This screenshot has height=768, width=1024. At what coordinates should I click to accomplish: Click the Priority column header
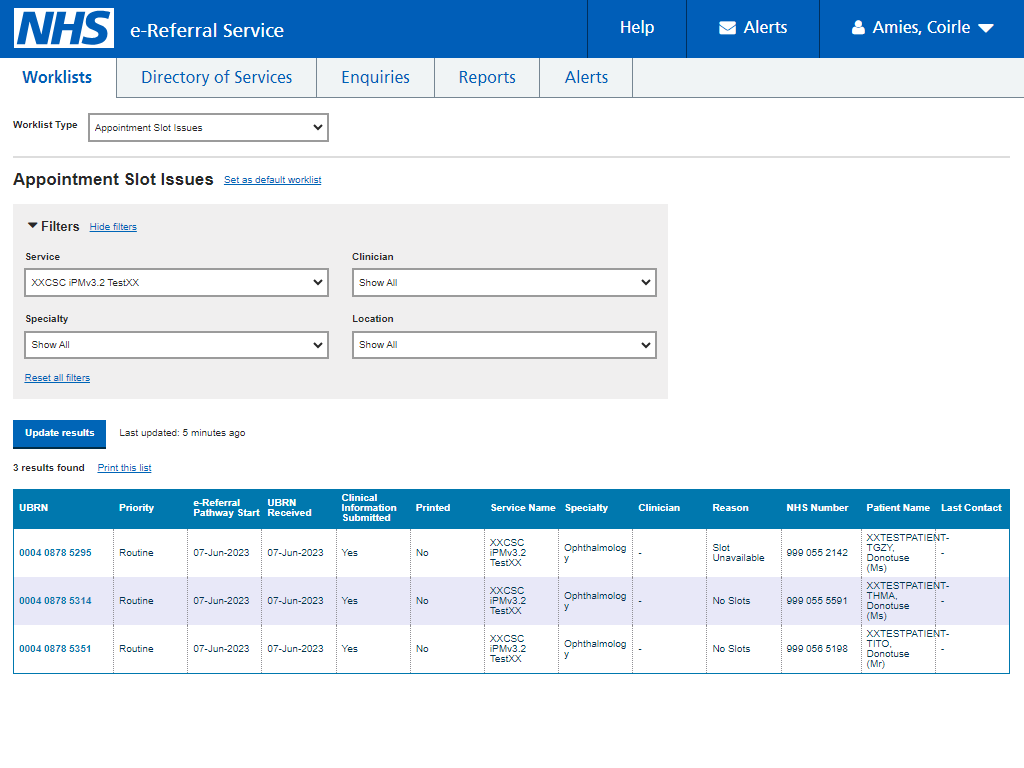click(136, 508)
